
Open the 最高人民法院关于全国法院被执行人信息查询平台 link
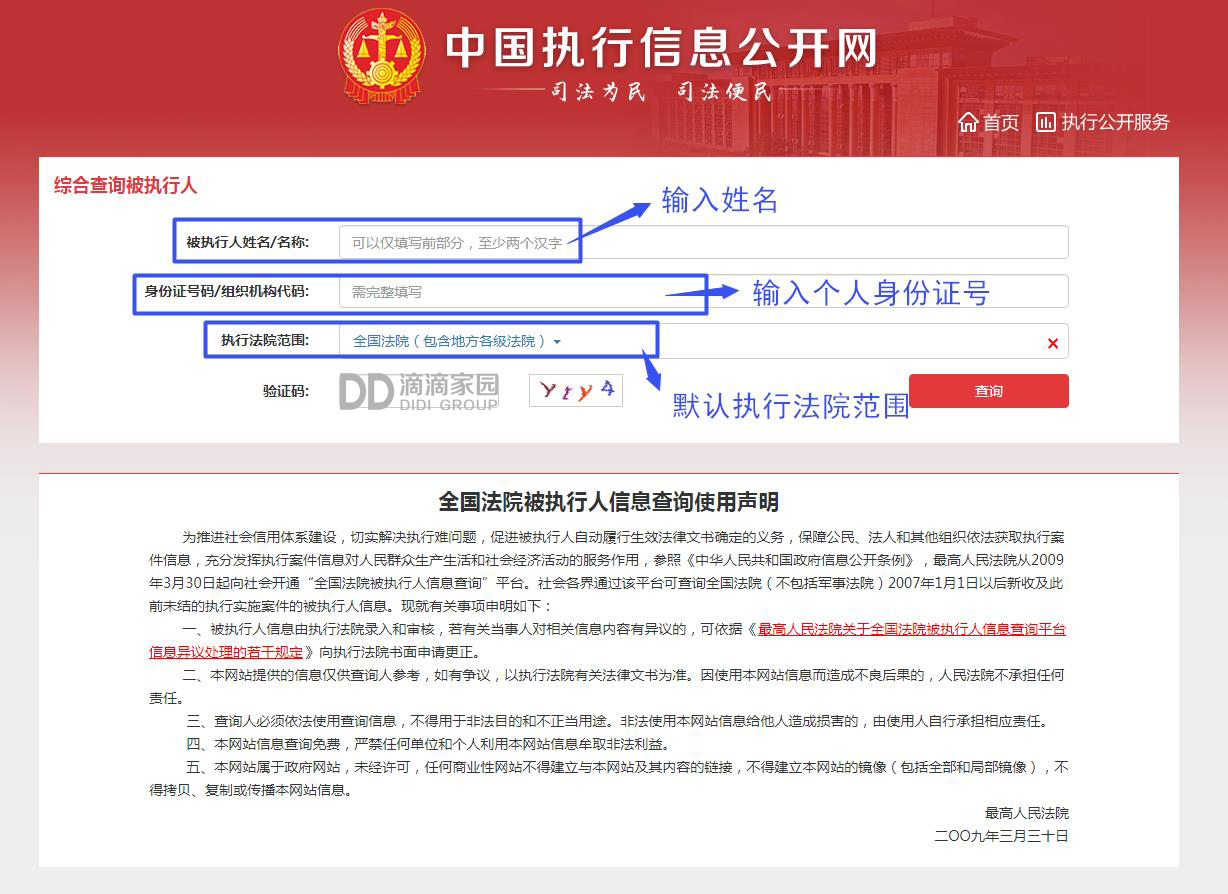(607, 640)
